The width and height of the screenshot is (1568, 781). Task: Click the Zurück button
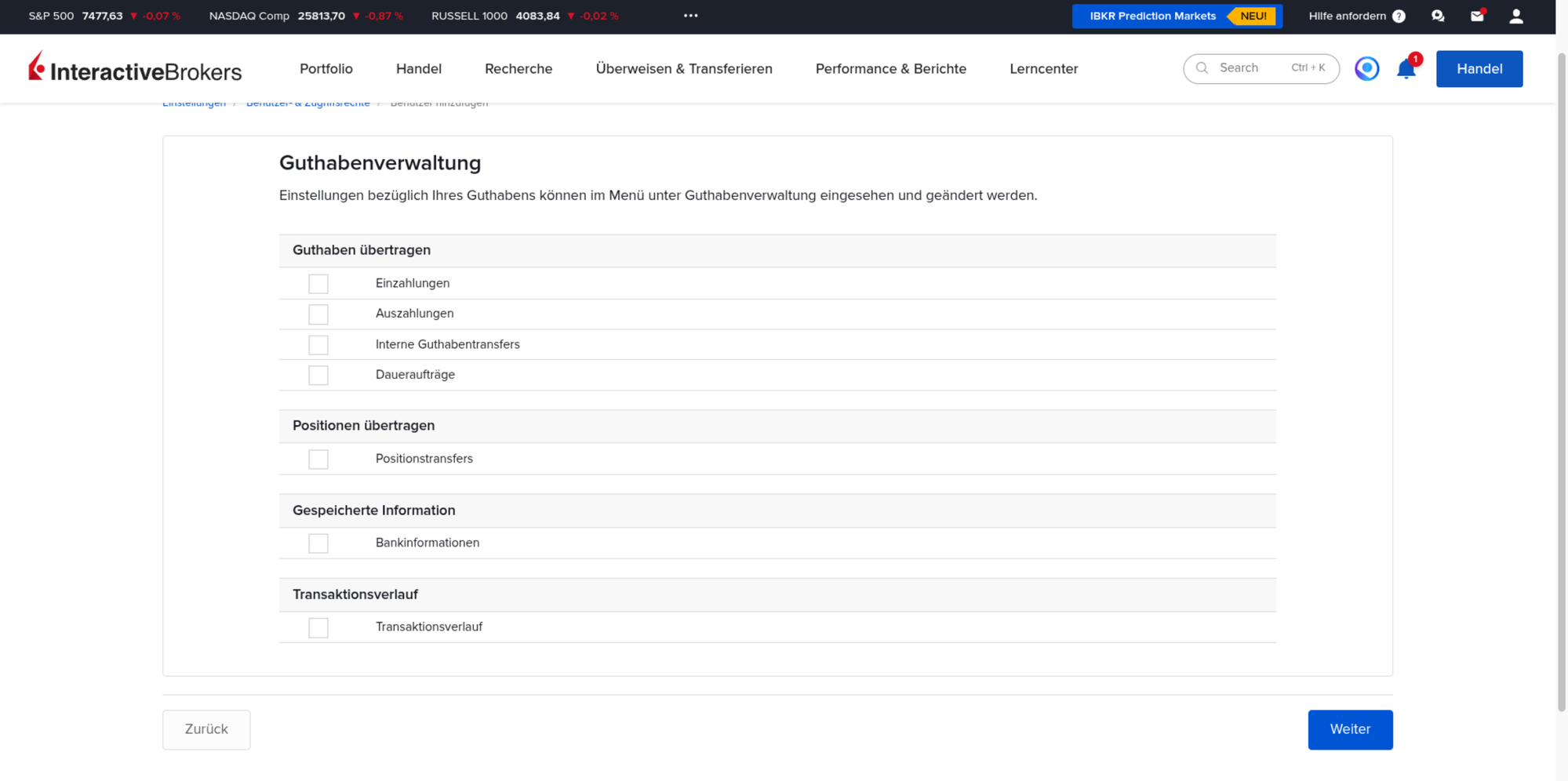[x=206, y=730]
